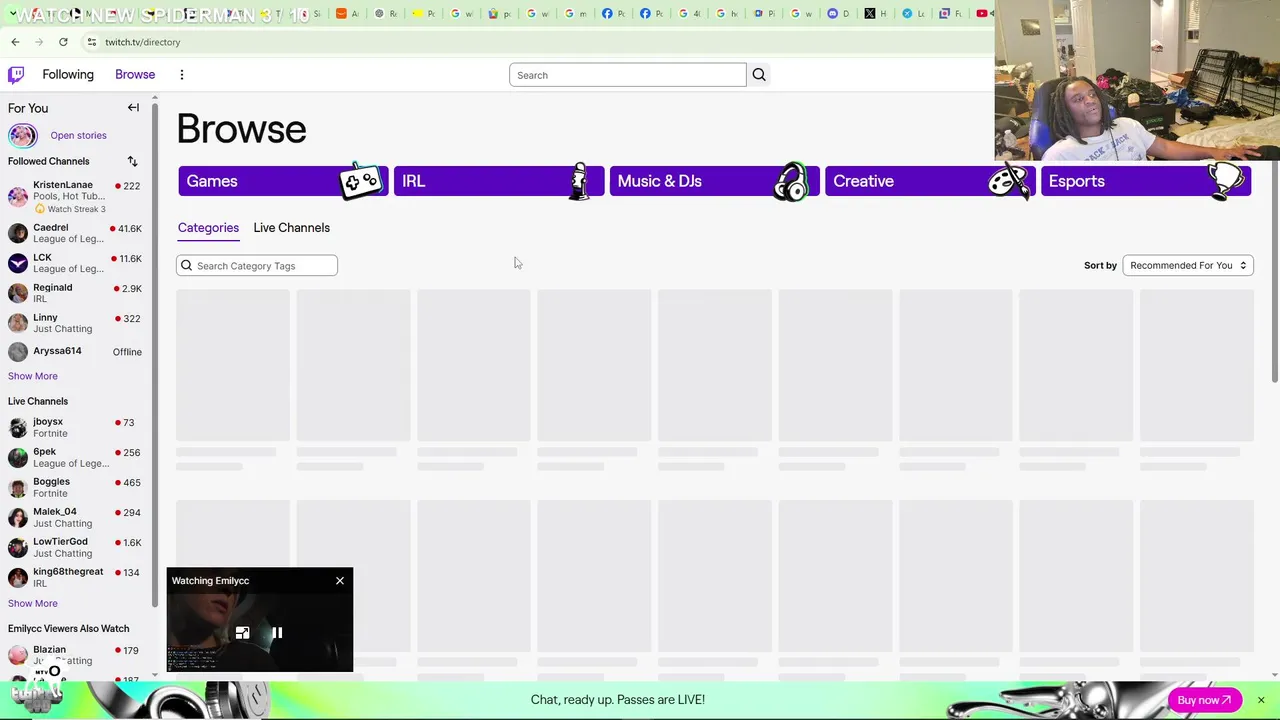The width and height of the screenshot is (1280, 720).
Task: Open stories avatar in sidebar
Action: coord(22,135)
